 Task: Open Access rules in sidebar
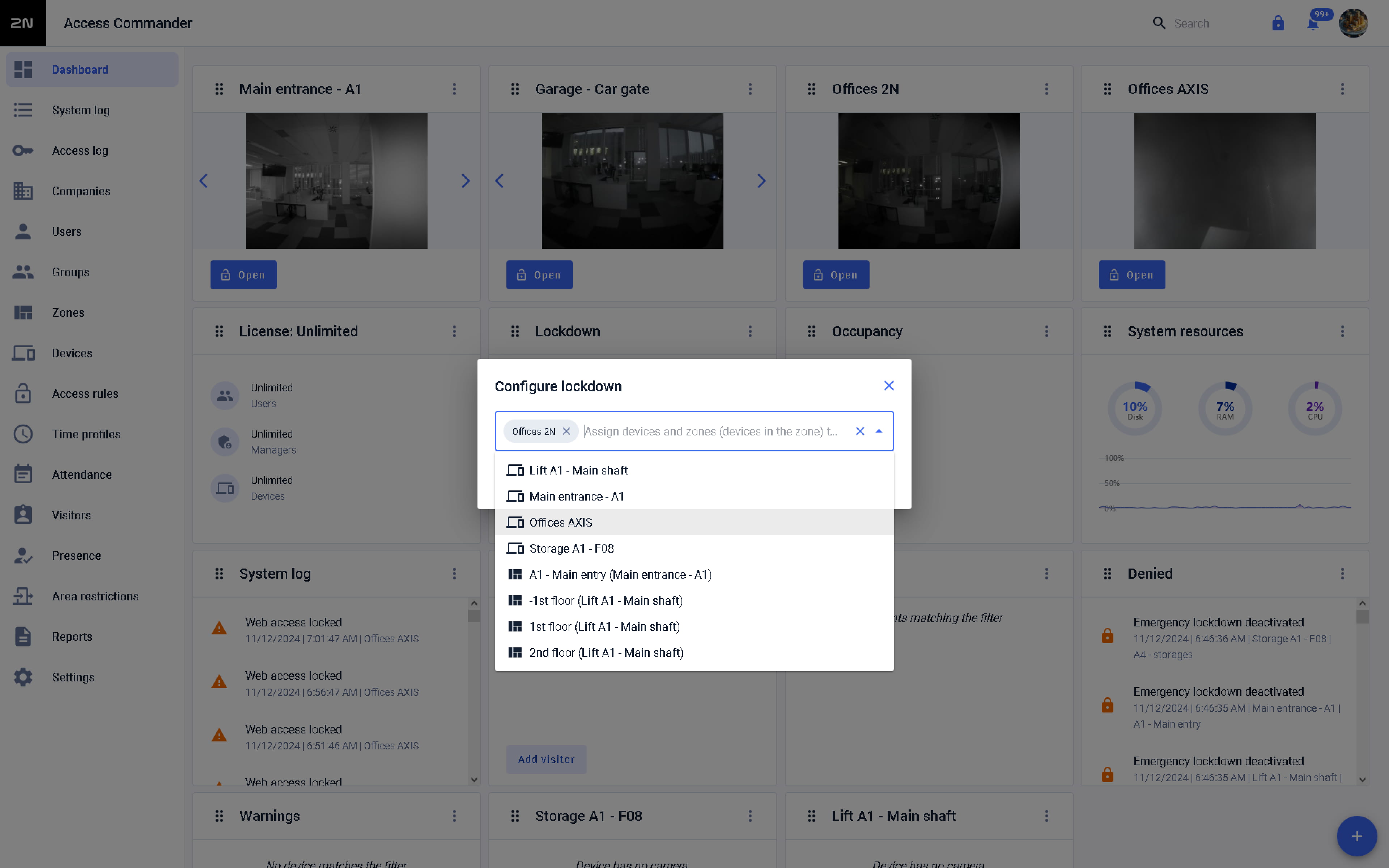tap(92, 394)
